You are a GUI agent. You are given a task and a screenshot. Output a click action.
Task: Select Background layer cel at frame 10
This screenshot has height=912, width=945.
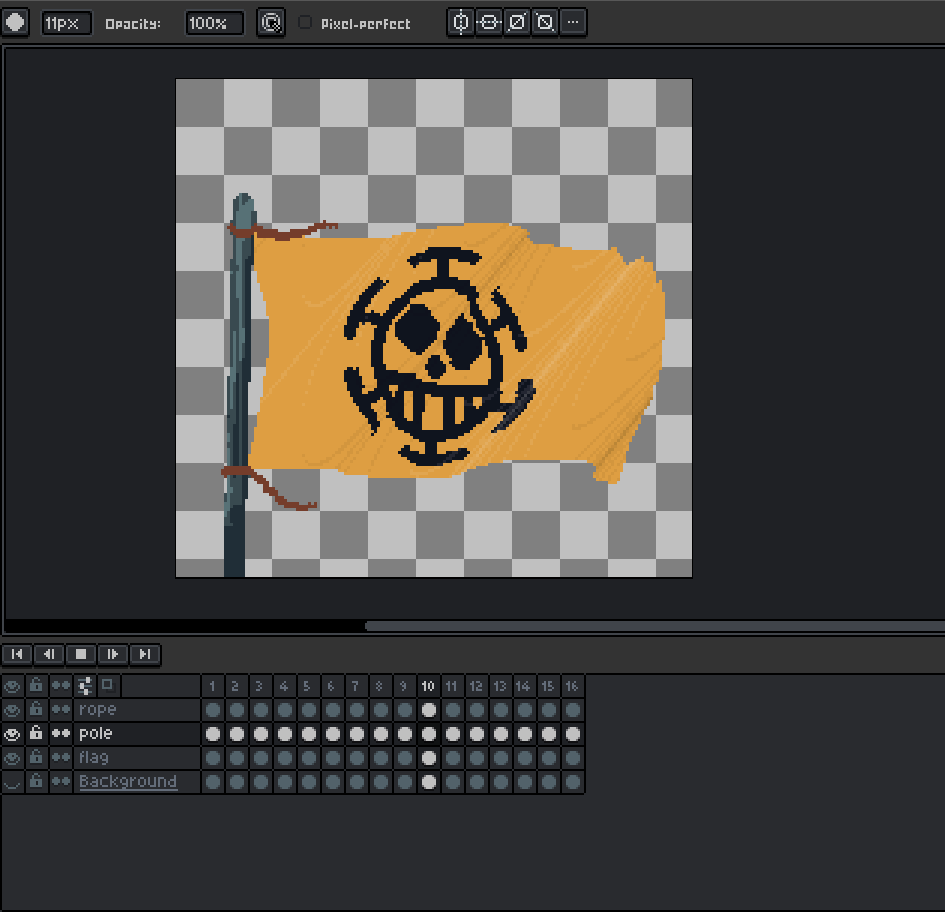coord(429,782)
